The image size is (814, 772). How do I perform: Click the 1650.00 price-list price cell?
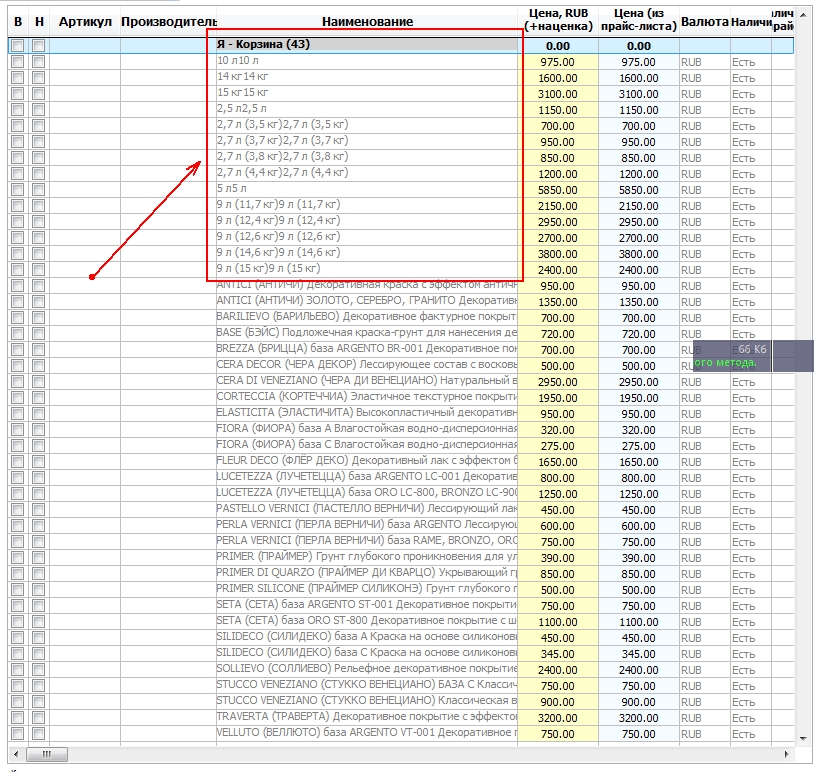(639, 462)
